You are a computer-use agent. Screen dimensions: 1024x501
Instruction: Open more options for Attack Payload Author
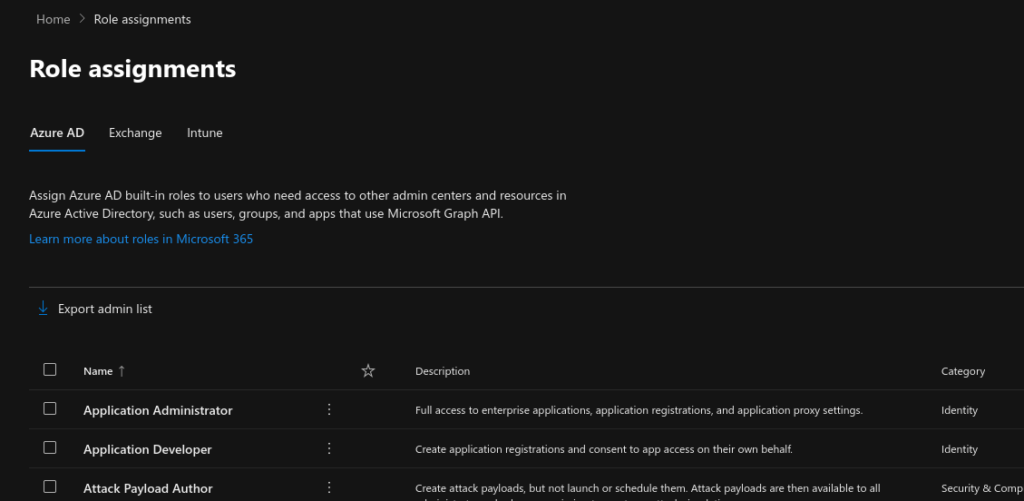(329, 488)
